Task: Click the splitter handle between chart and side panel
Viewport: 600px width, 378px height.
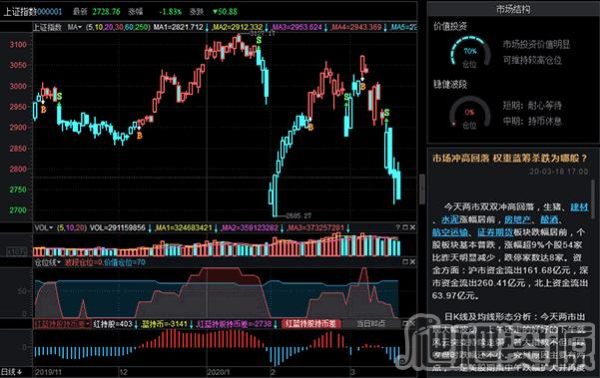Action: [422, 189]
